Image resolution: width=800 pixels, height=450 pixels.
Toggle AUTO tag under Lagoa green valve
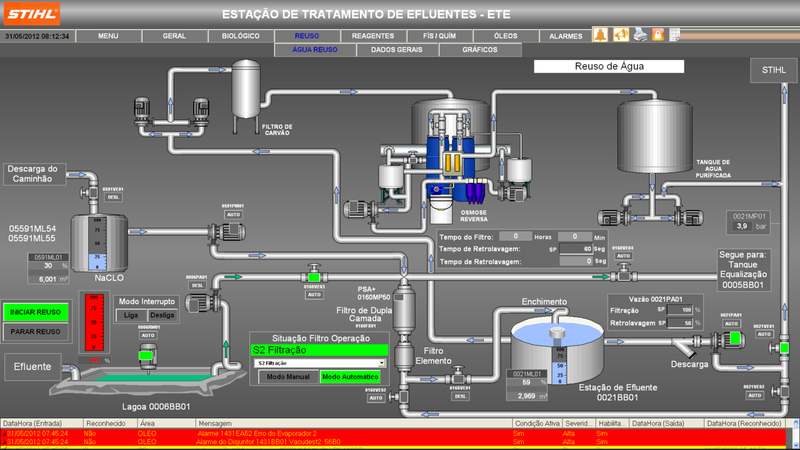coord(314,294)
